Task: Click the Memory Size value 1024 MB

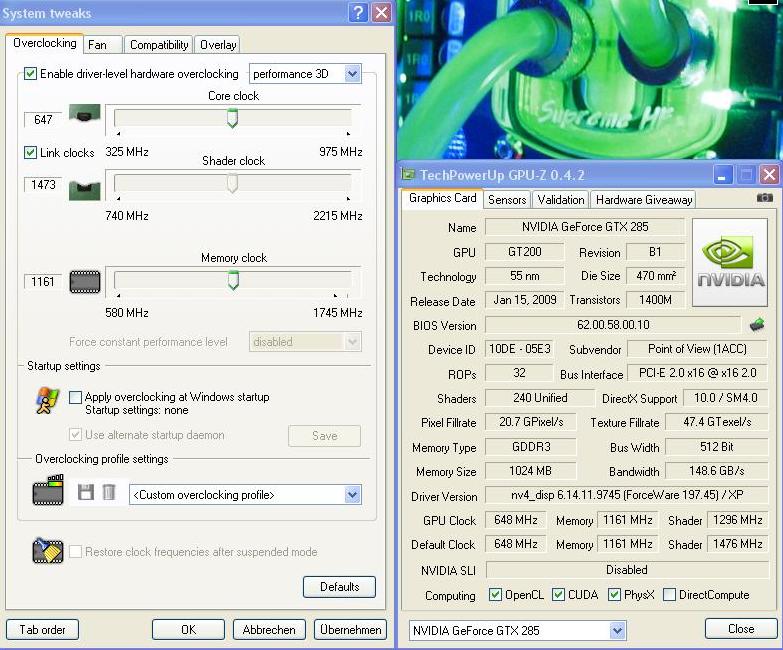Action: click(x=530, y=471)
